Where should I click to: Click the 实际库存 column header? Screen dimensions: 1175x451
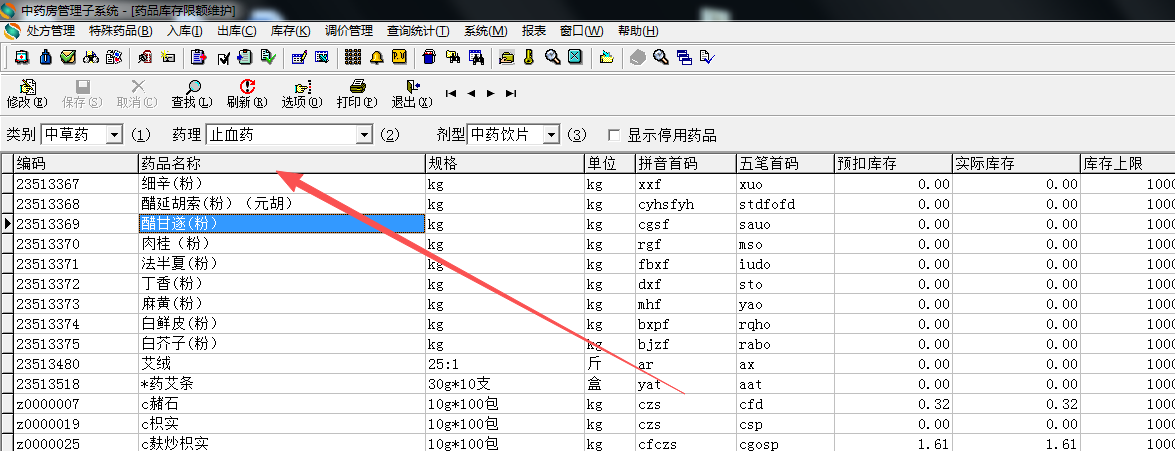(x=1015, y=163)
